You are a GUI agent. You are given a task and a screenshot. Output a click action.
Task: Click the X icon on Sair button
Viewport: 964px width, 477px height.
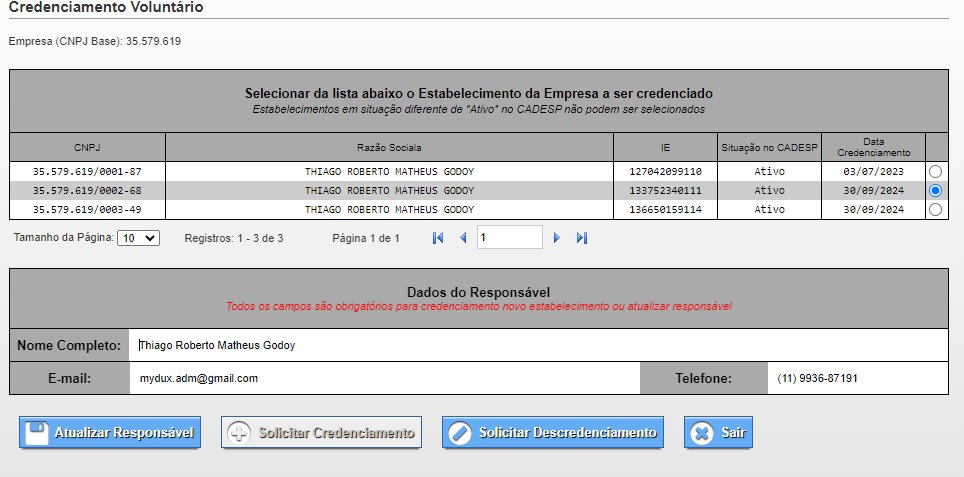tap(702, 433)
